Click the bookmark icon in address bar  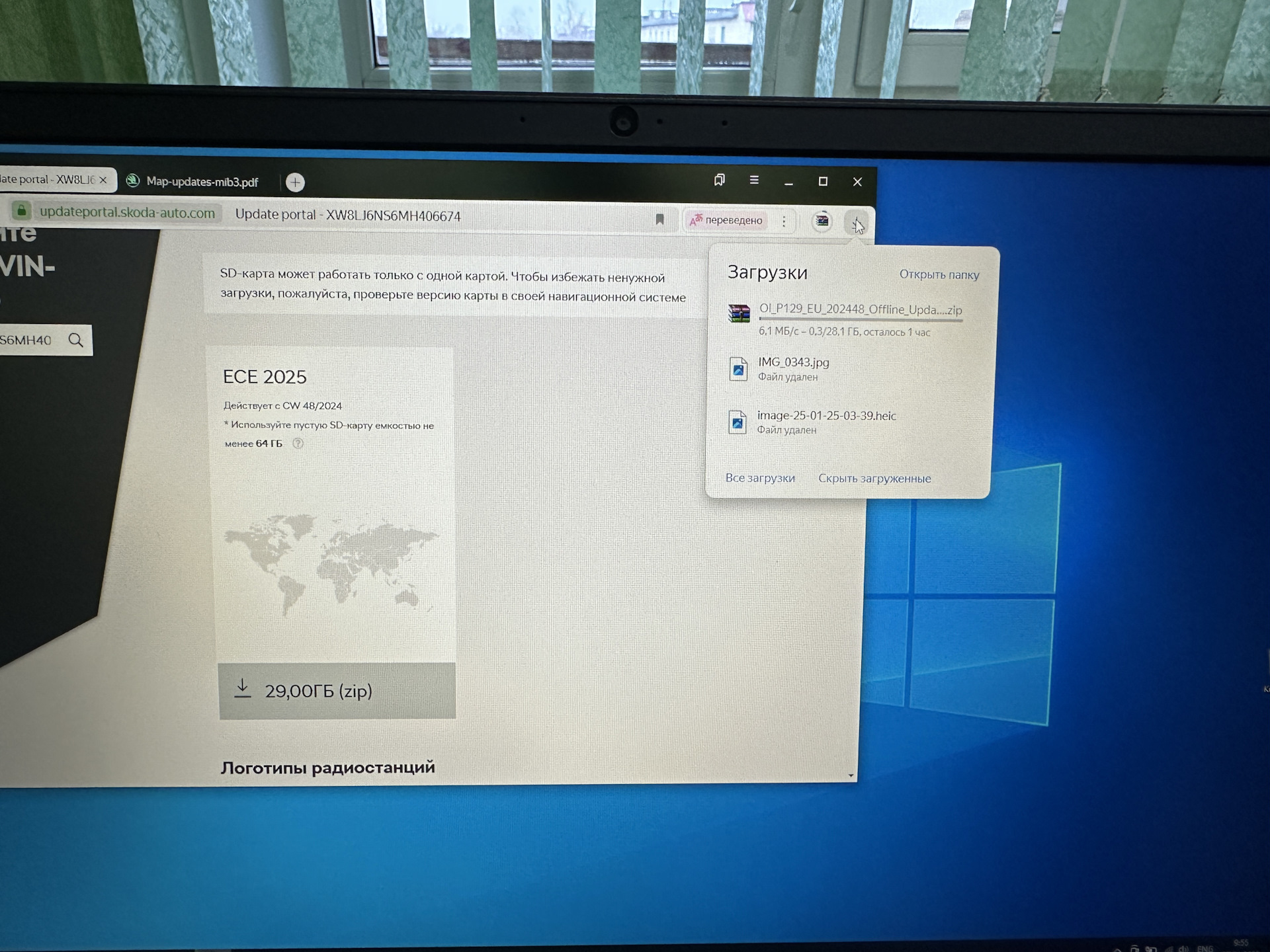tap(659, 219)
